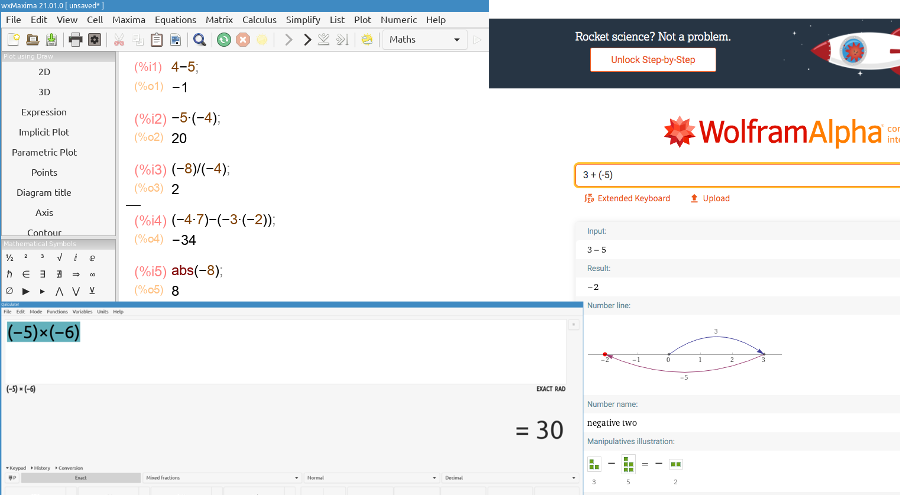This screenshot has width=900, height=495.
Task: Click the WolframAlpha logo
Action: (x=773, y=132)
